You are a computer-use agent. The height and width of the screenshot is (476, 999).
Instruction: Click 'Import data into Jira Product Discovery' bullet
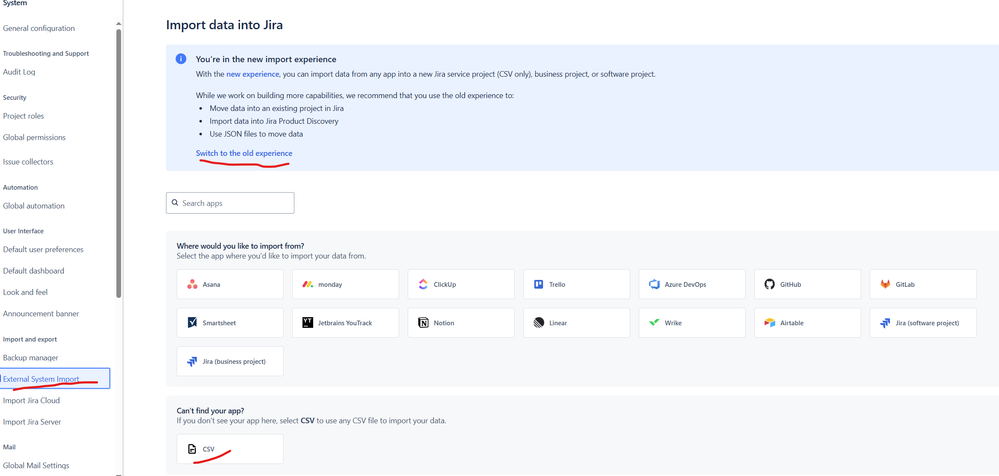click(x=274, y=121)
